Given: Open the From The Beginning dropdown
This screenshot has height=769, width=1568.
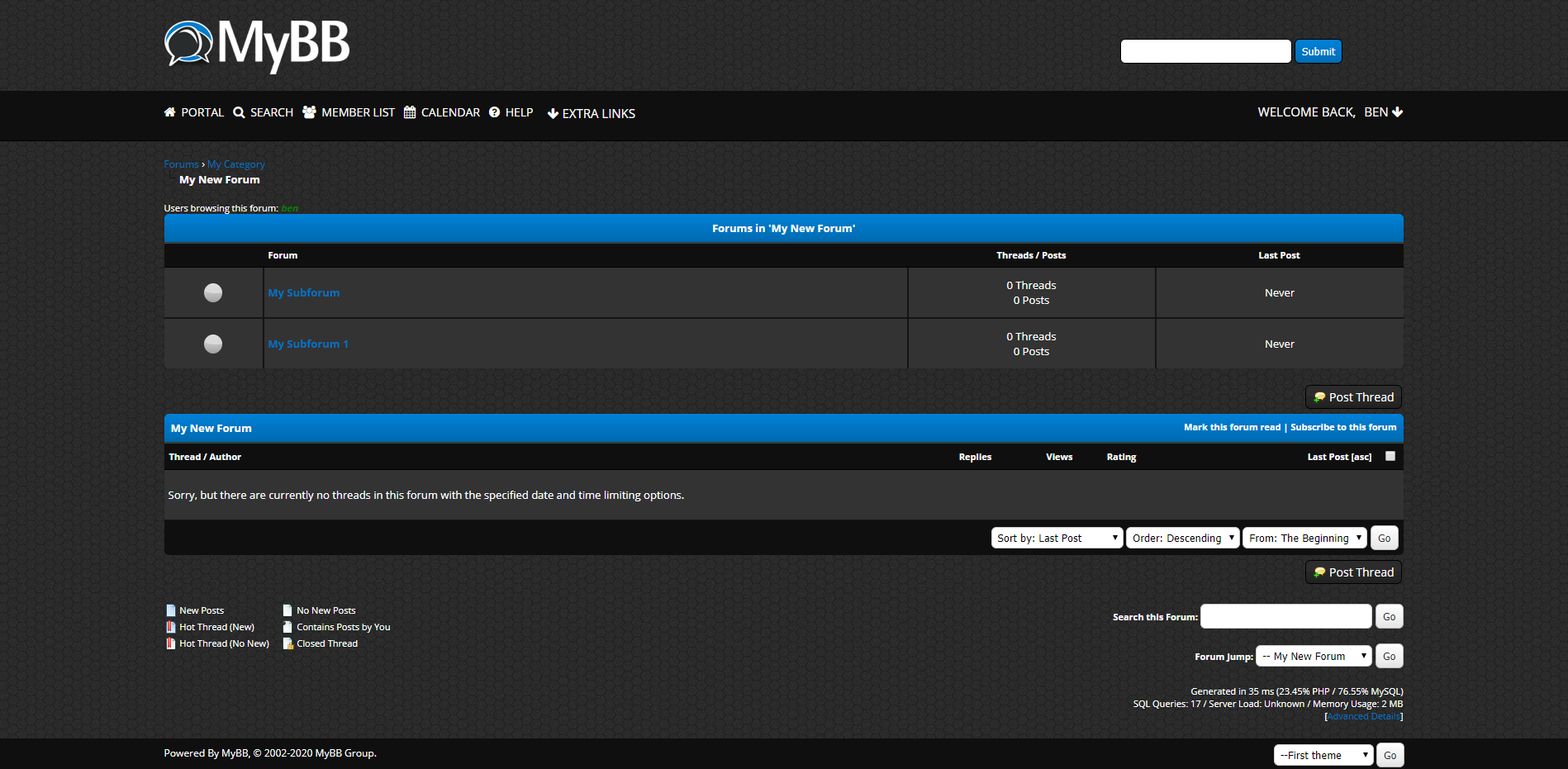Looking at the screenshot, I should pyautogui.click(x=1304, y=538).
